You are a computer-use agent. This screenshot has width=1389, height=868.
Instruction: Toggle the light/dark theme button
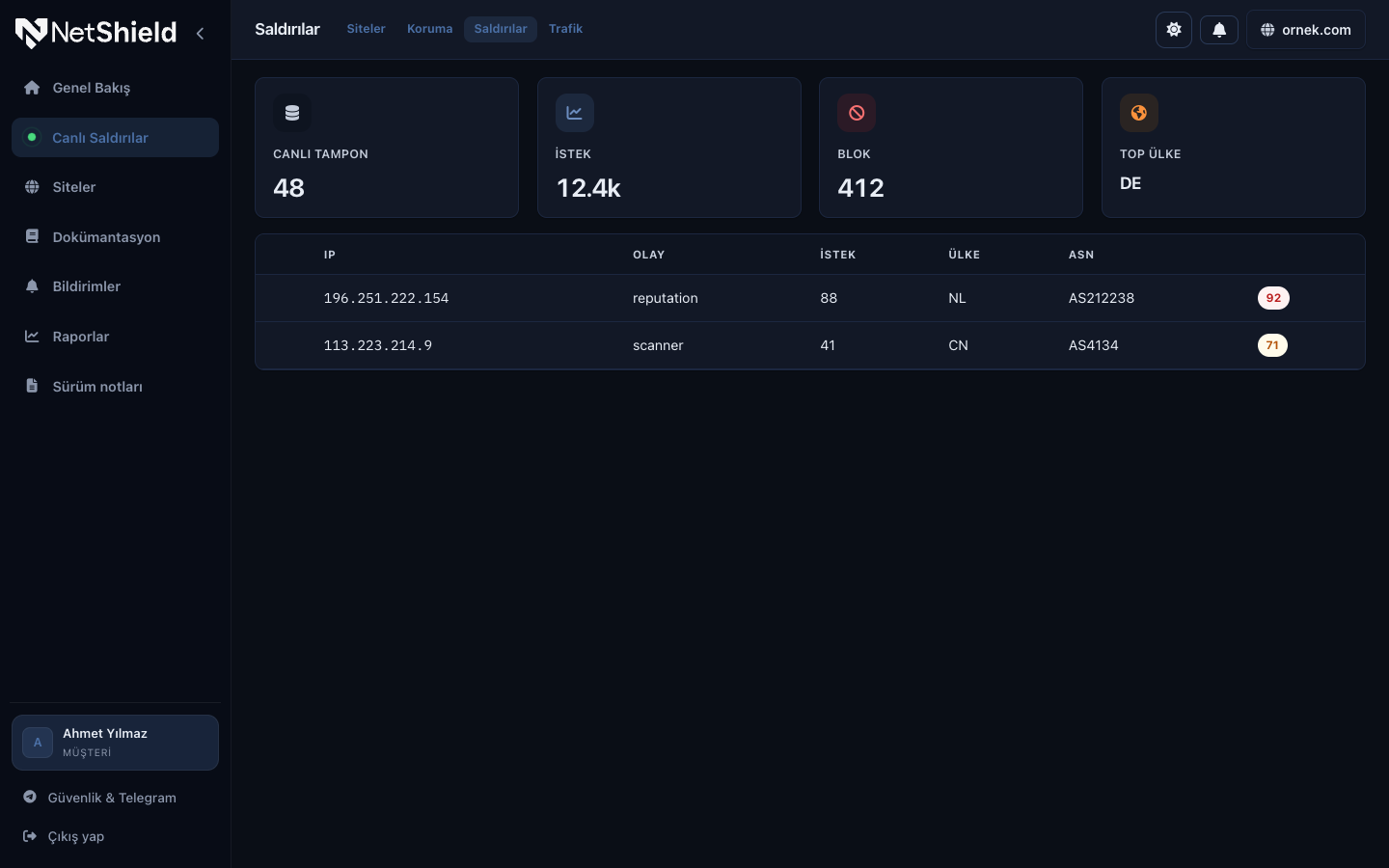pyautogui.click(x=1174, y=30)
